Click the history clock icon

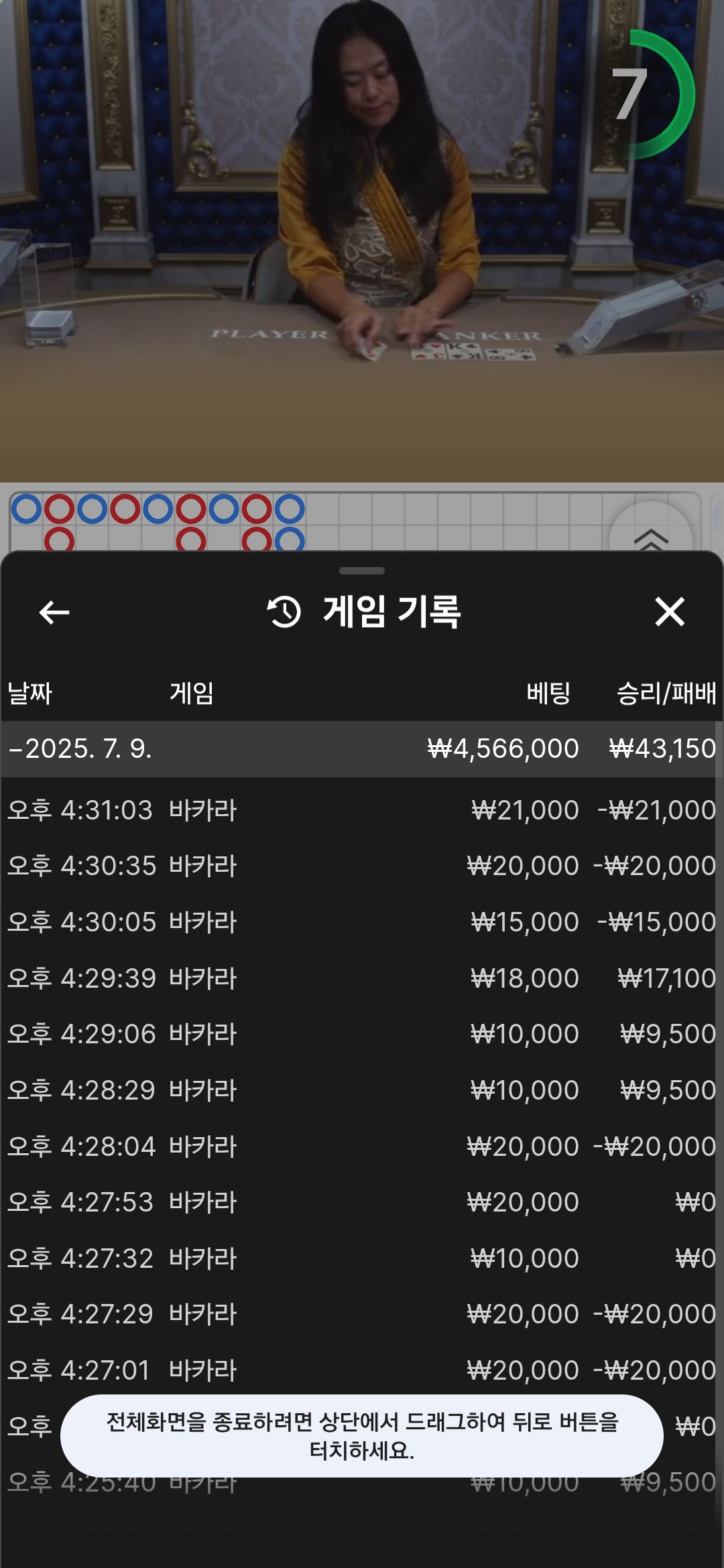(284, 612)
